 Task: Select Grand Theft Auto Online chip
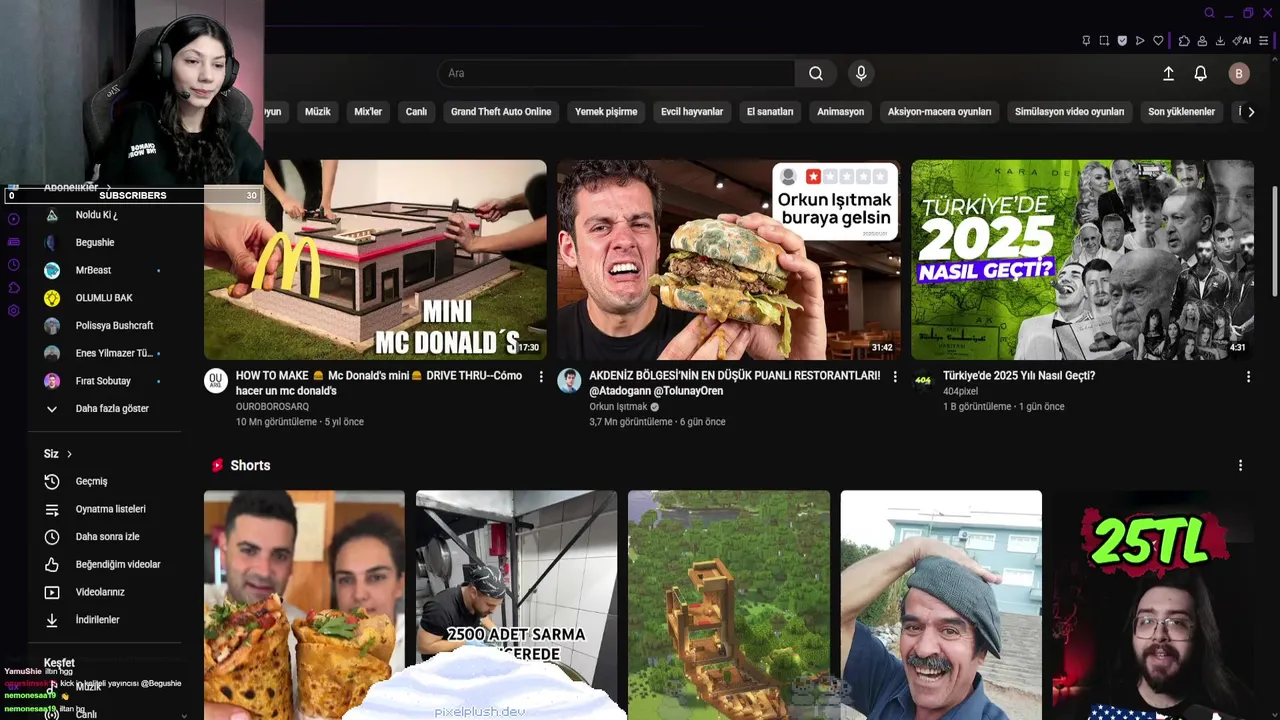(x=501, y=112)
